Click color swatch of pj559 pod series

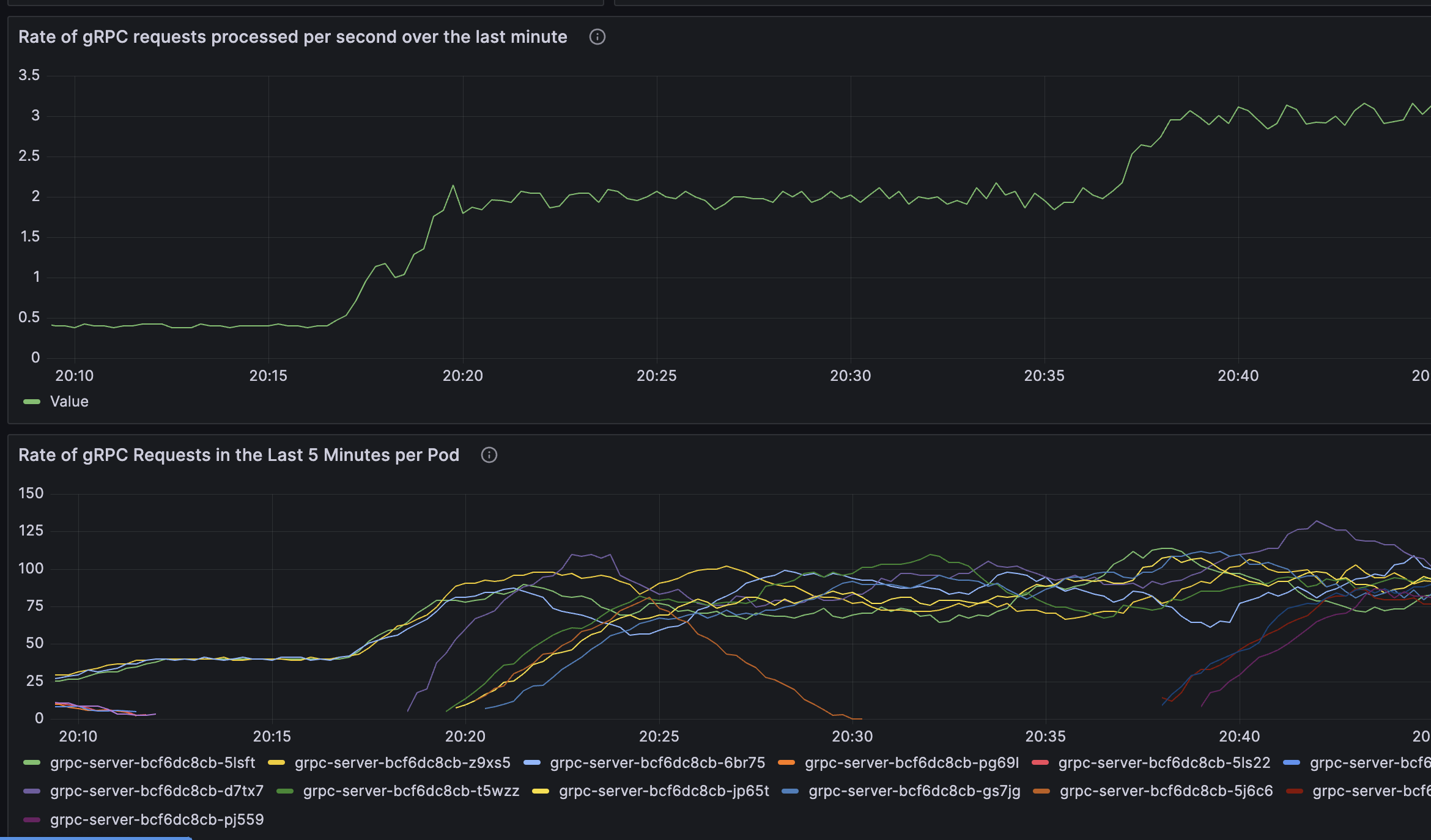click(x=32, y=819)
